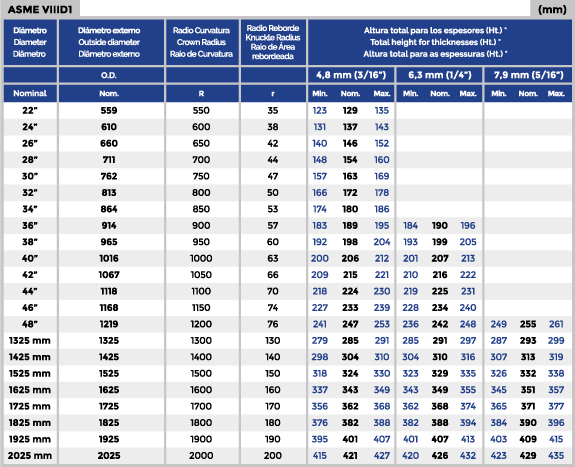Select height value 435 in last row
Image resolution: width=575 pixels, height=467 pixels.
(x=556, y=456)
